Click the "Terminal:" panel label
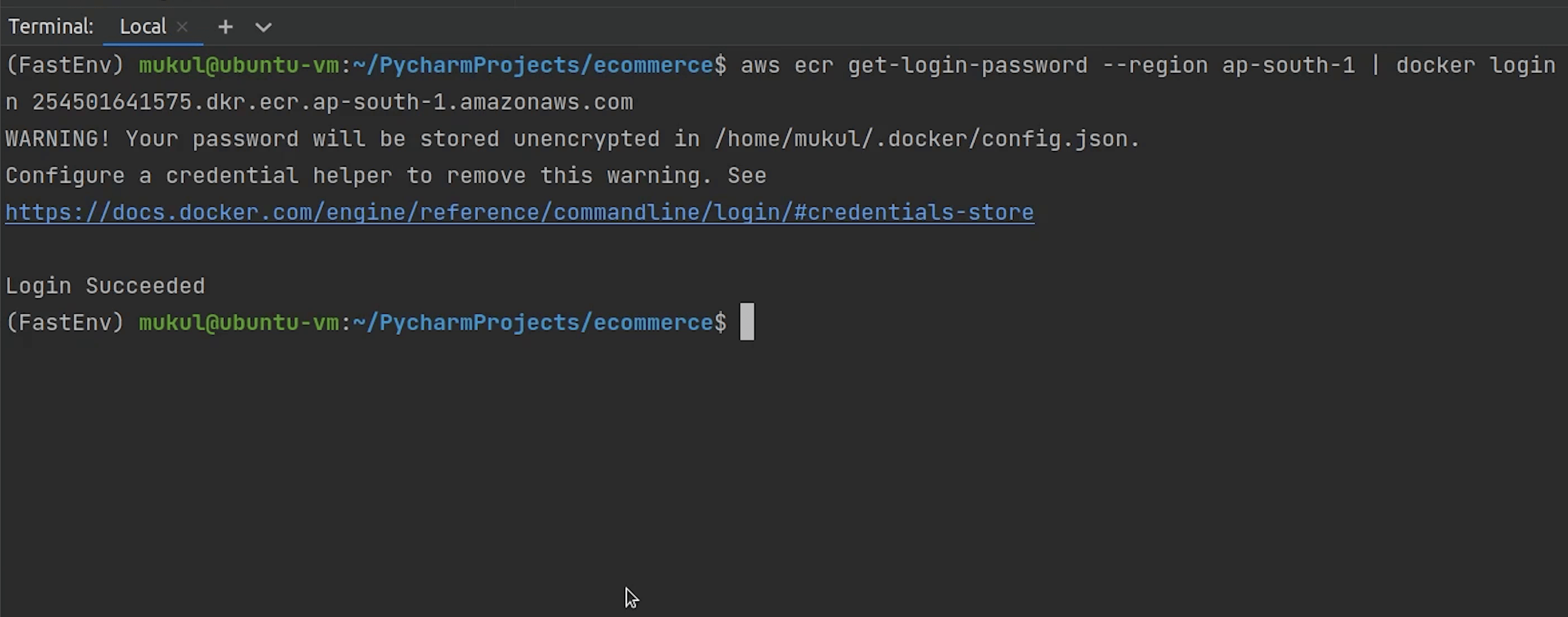1568x617 pixels. point(51,27)
